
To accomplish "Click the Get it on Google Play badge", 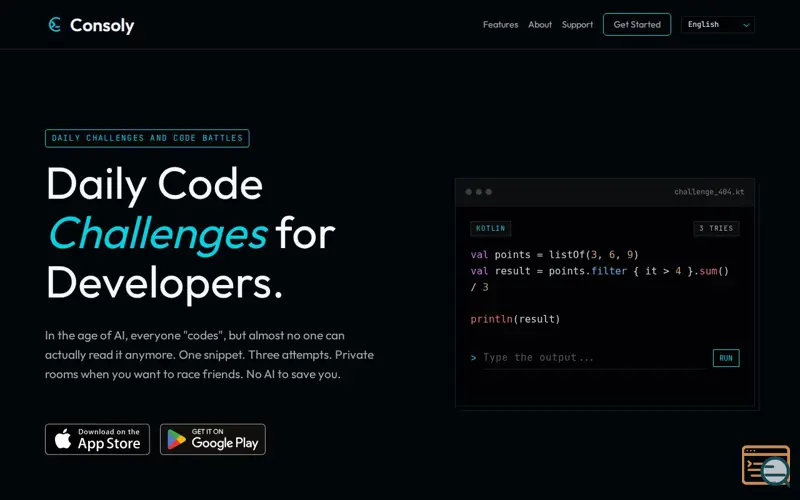I will click(213, 439).
